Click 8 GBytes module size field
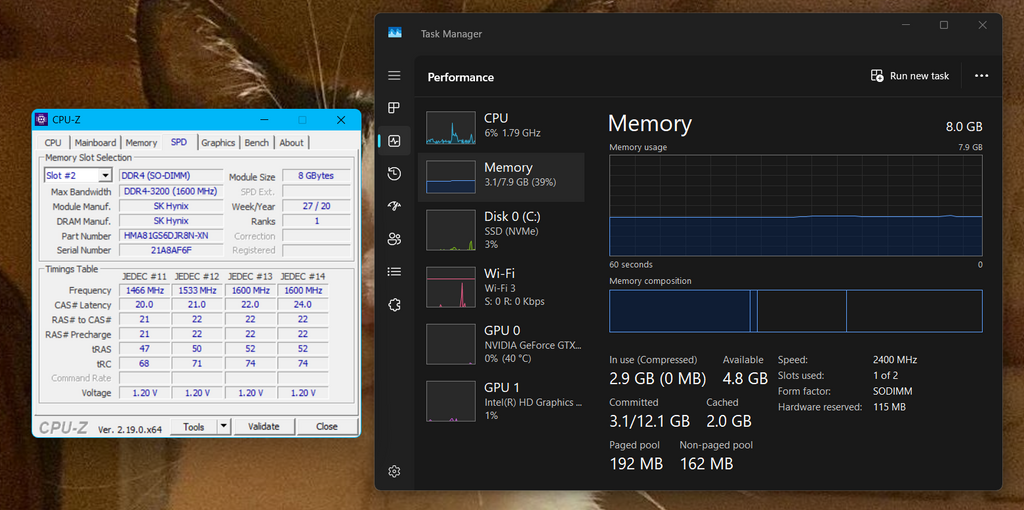The width and height of the screenshot is (1024, 510). click(x=317, y=176)
